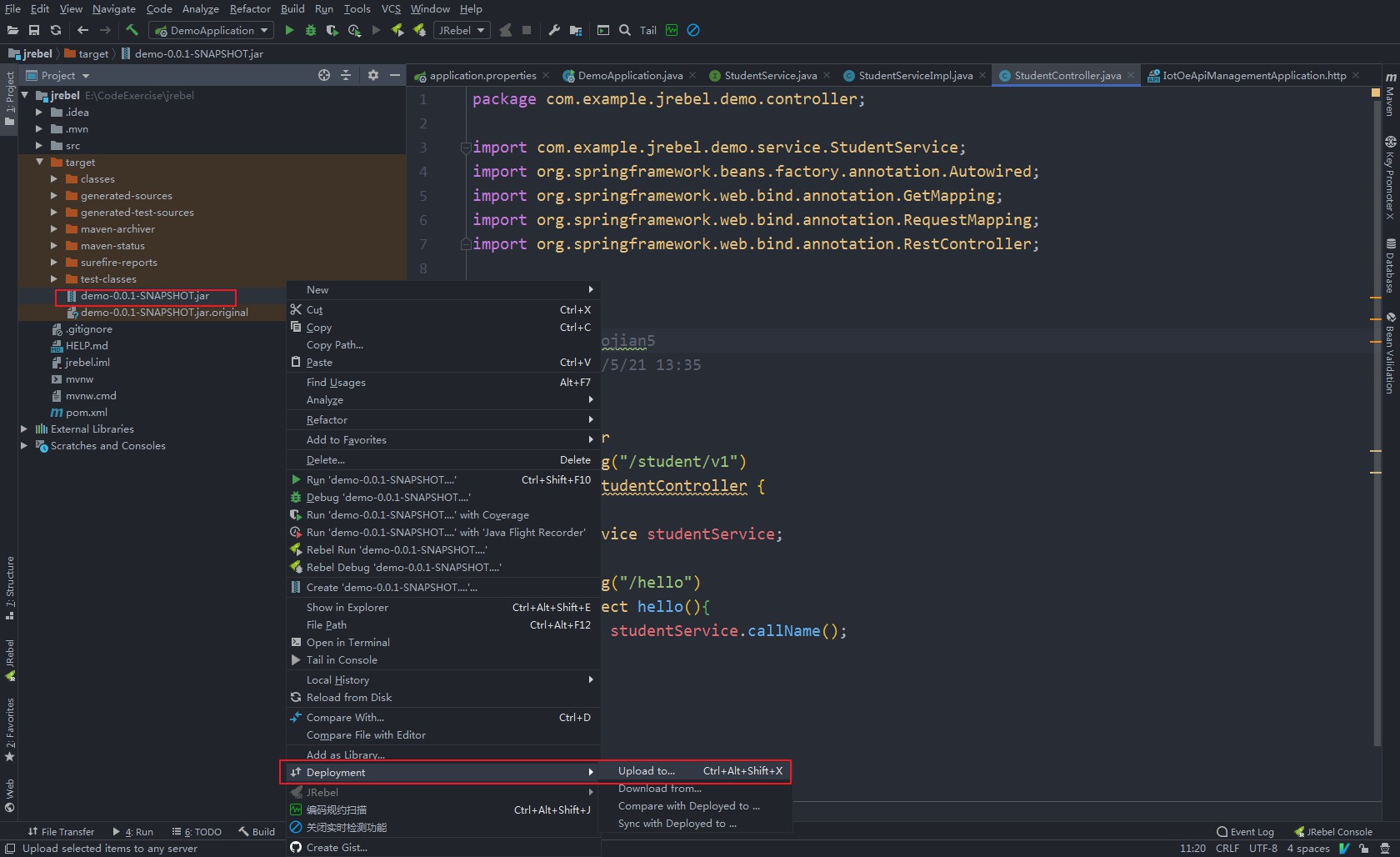
Task: Expand External Libraries node
Action: pos(24,428)
